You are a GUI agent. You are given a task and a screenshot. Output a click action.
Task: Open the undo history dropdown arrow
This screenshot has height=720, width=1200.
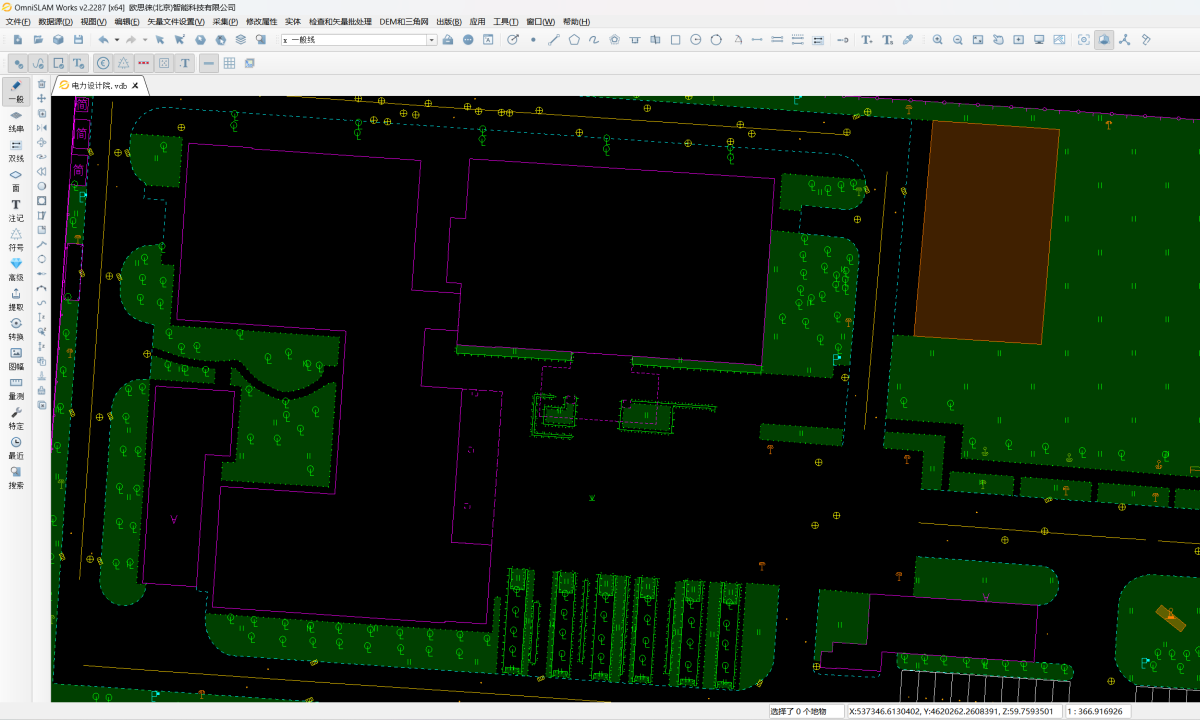coord(116,40)
